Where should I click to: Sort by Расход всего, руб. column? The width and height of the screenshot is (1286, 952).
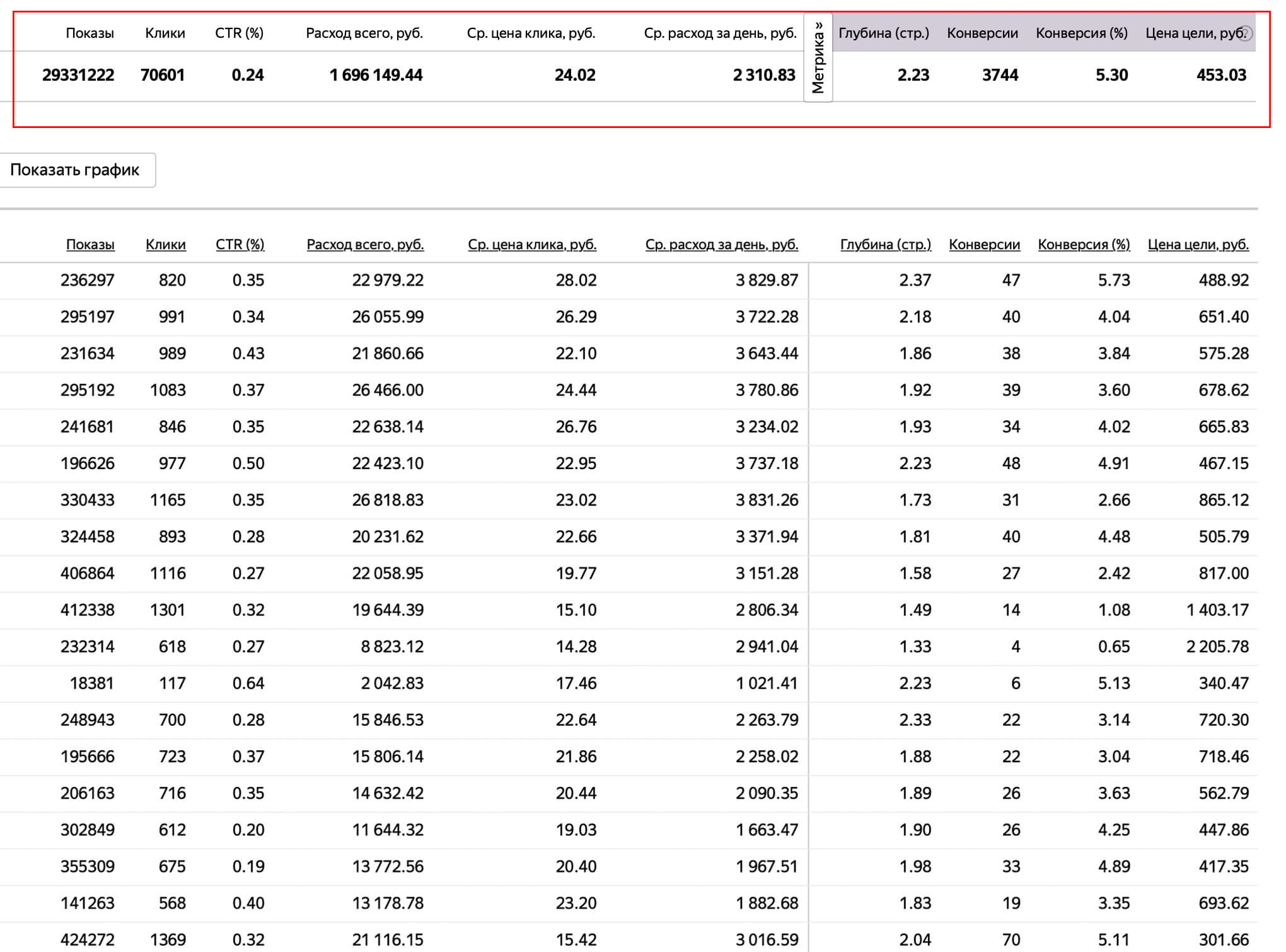coord(366,245)
